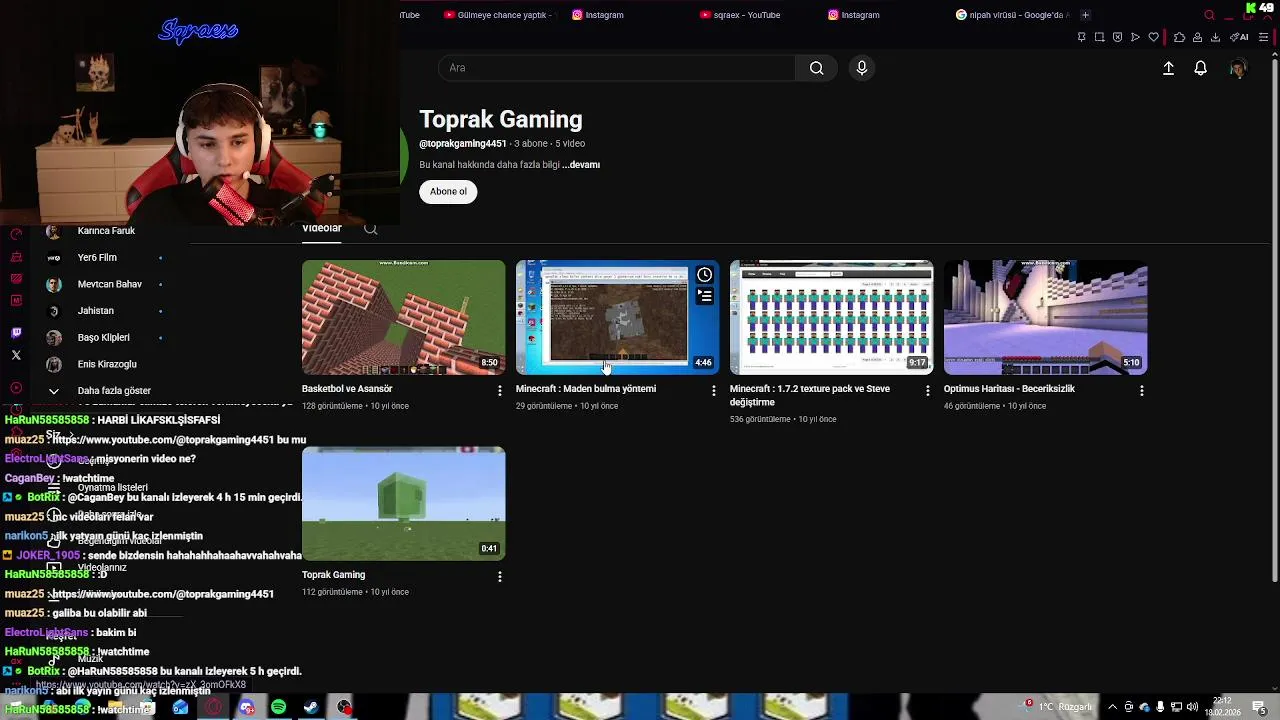1280x720 pixels.
Task: Open the OBS taskbar icon
Action: 344,707
